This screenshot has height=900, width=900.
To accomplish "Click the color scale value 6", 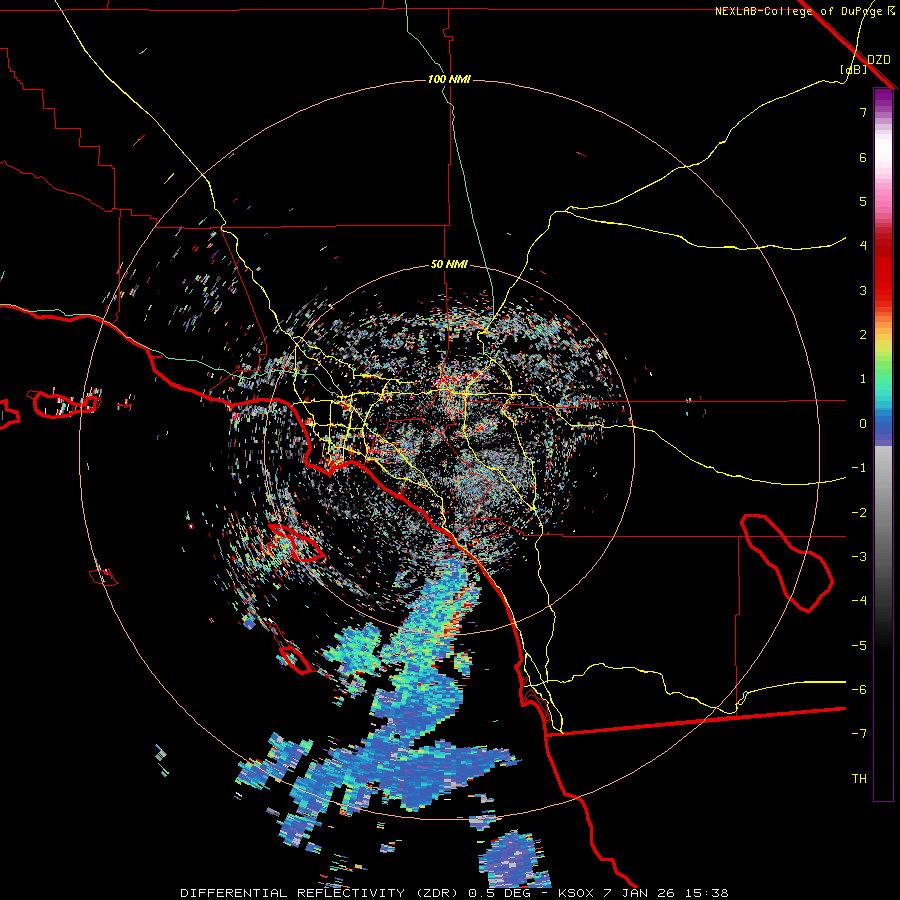I will click(863, 157).
